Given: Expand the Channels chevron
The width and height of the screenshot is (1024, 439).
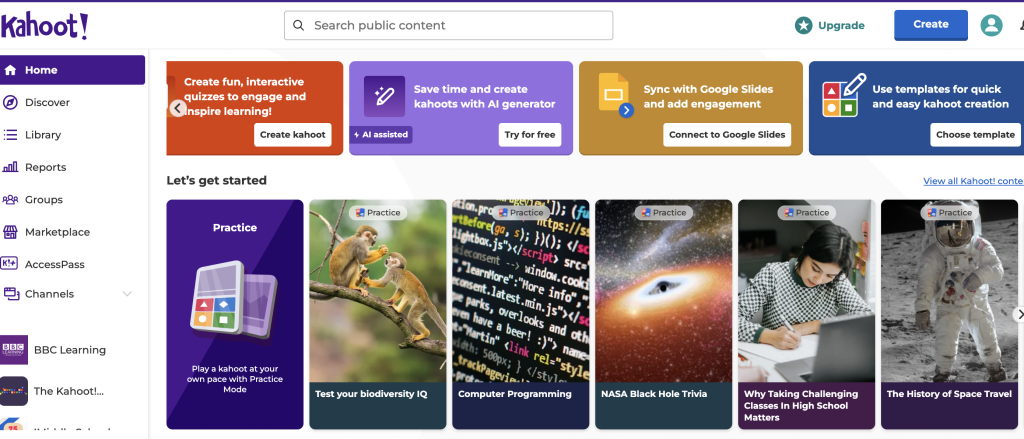Looking at the screenshot, I should point(127,294).
